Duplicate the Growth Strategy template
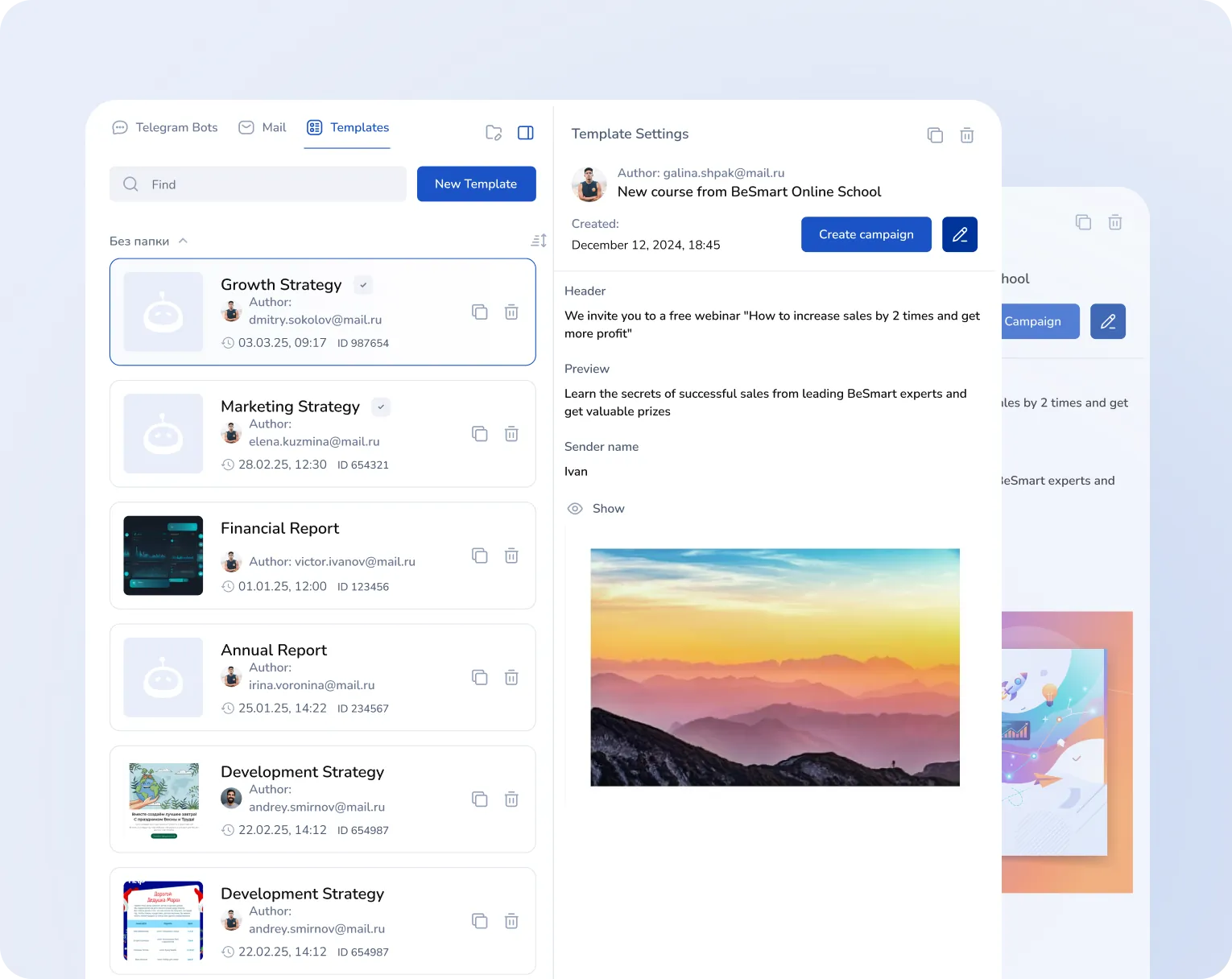This screenshot has height=979, width=1232. click(480, 312)
